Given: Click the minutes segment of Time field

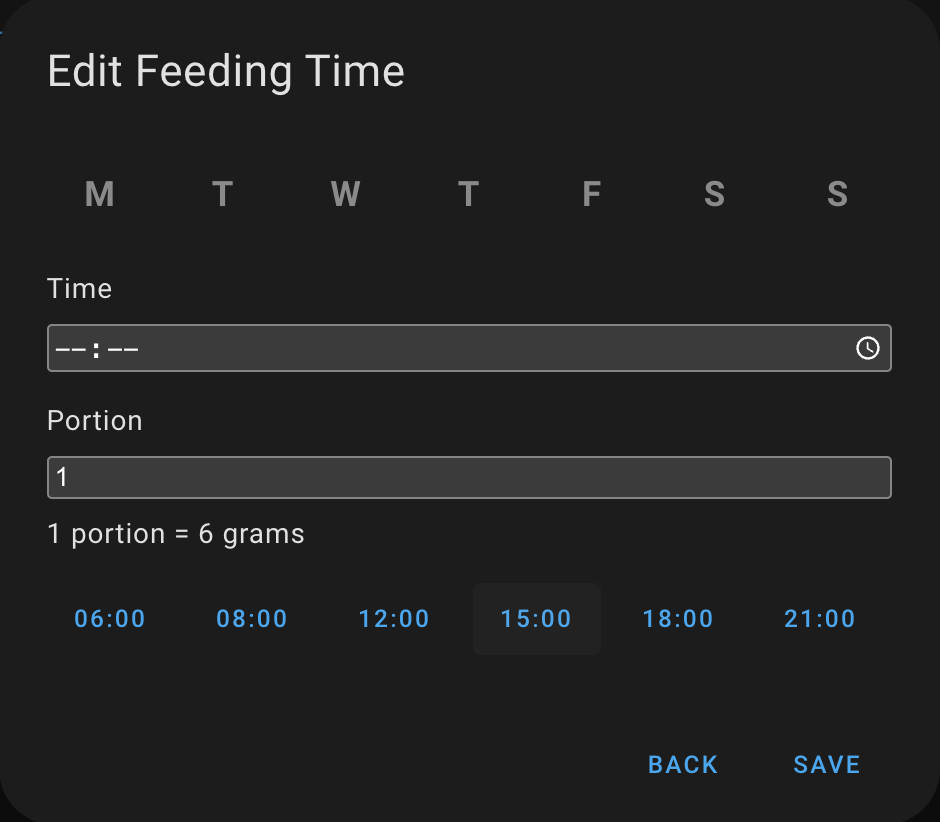Looking at the screenshot, I should click(x=122, y=349).
